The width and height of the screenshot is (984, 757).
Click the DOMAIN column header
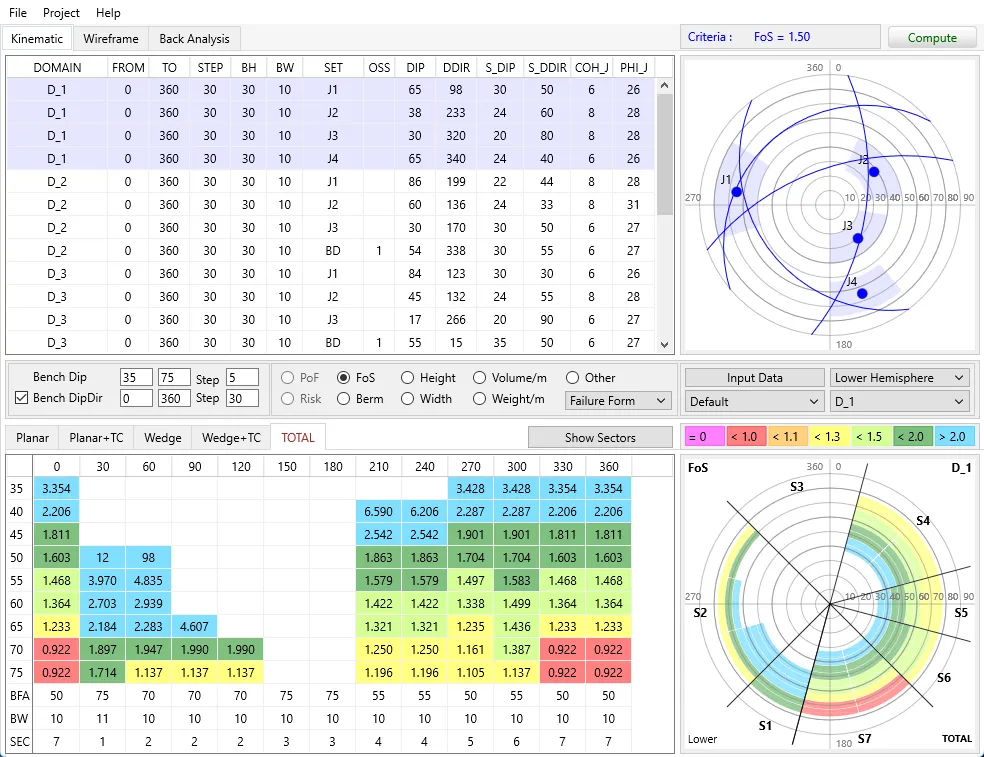(x=57, y=68)
